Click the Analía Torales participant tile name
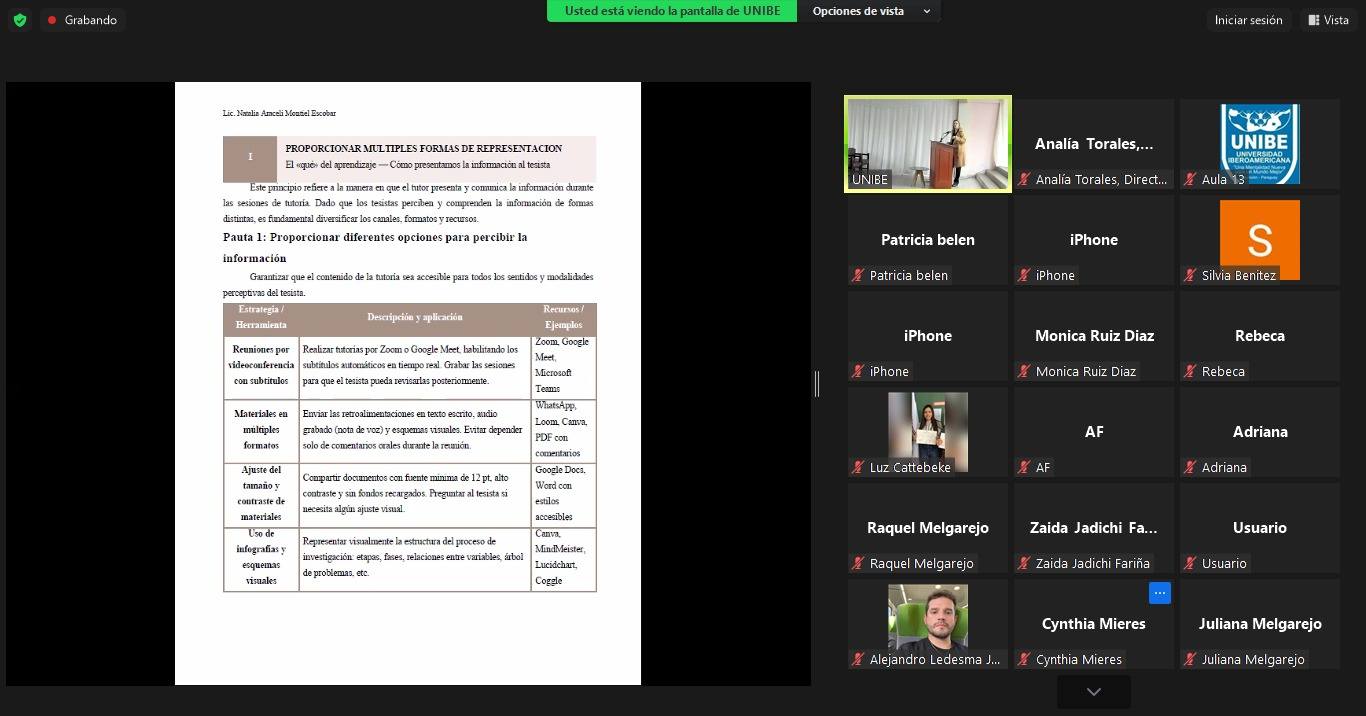The image size is (1366, 716). pyautogui.click(x=1094, y=144)
